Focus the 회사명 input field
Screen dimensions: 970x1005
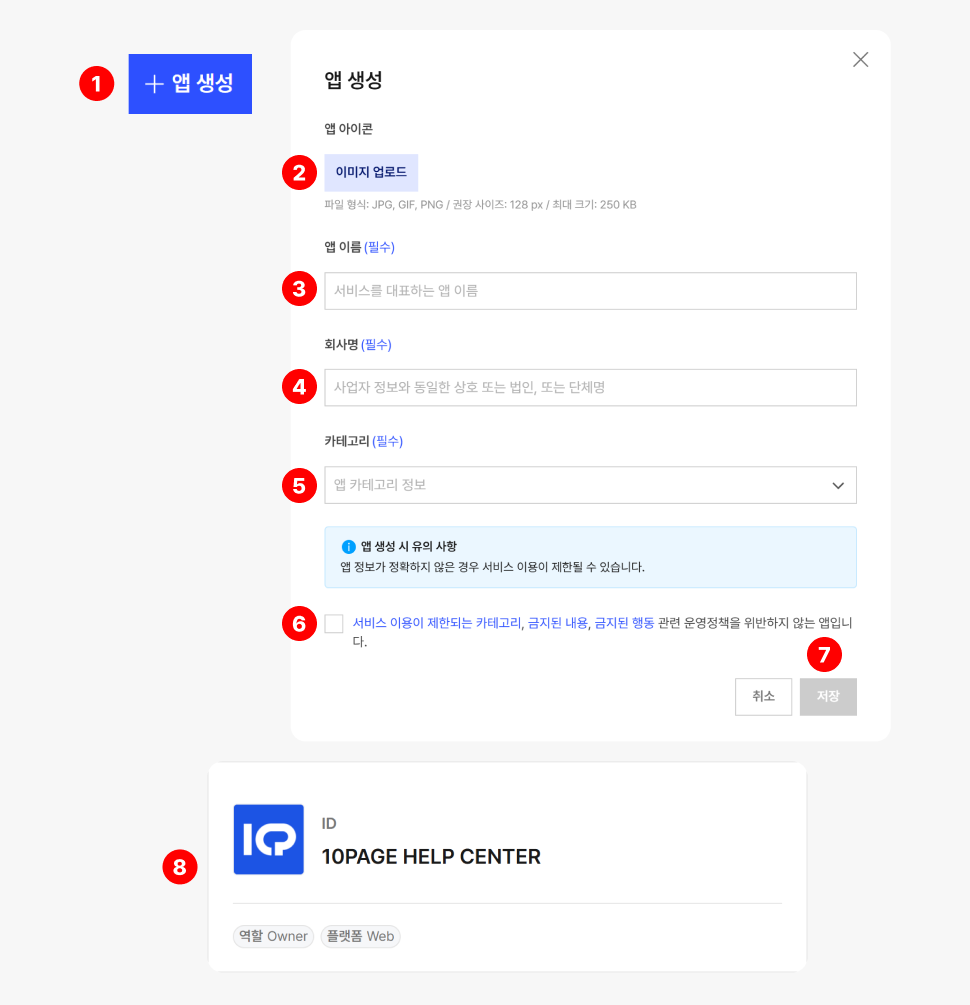(x=590, y=387)
